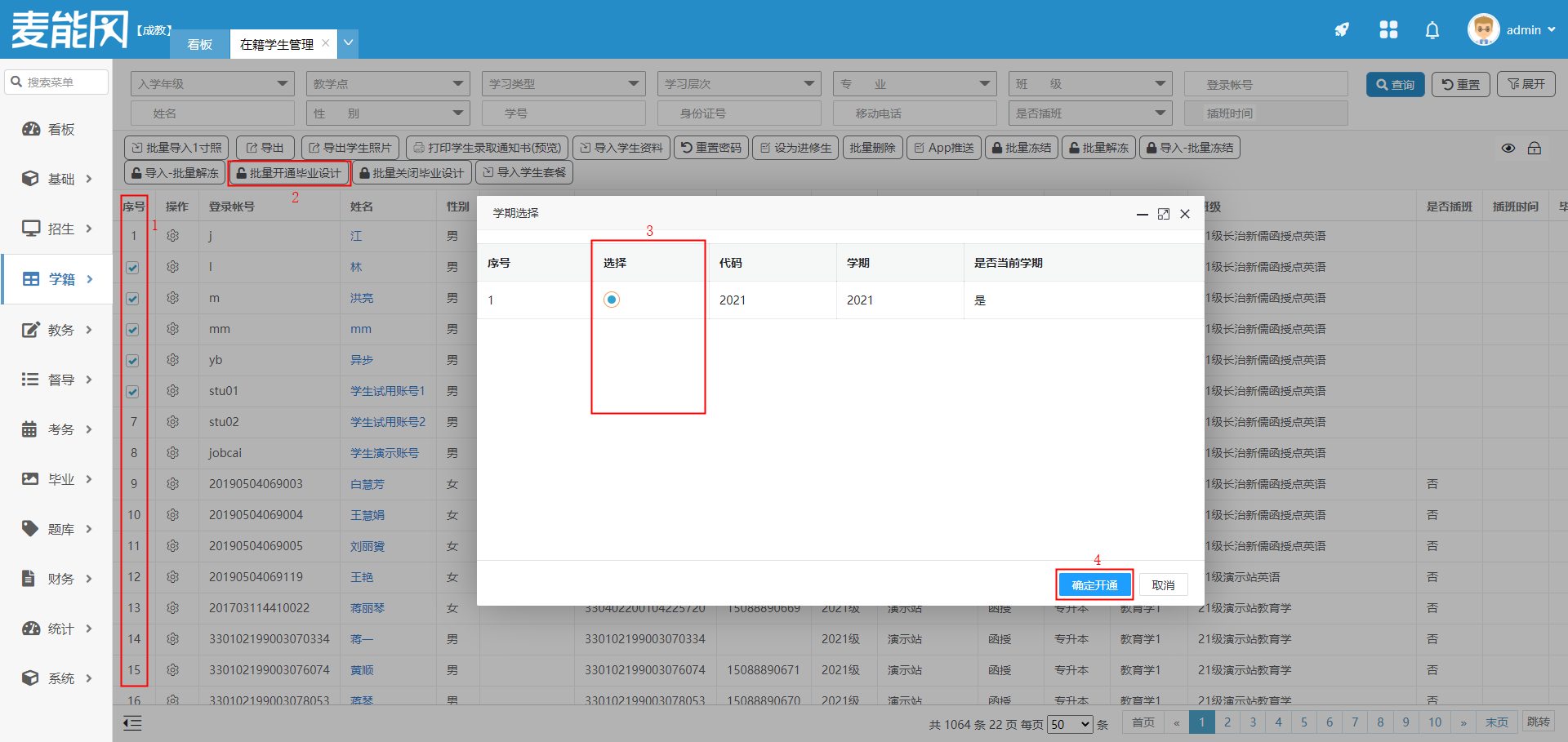The width and height of the screenshot is (1568, 742).
Task: Collapse the sidebar using the bottom-left menu icon
Action: click(132, 723)
